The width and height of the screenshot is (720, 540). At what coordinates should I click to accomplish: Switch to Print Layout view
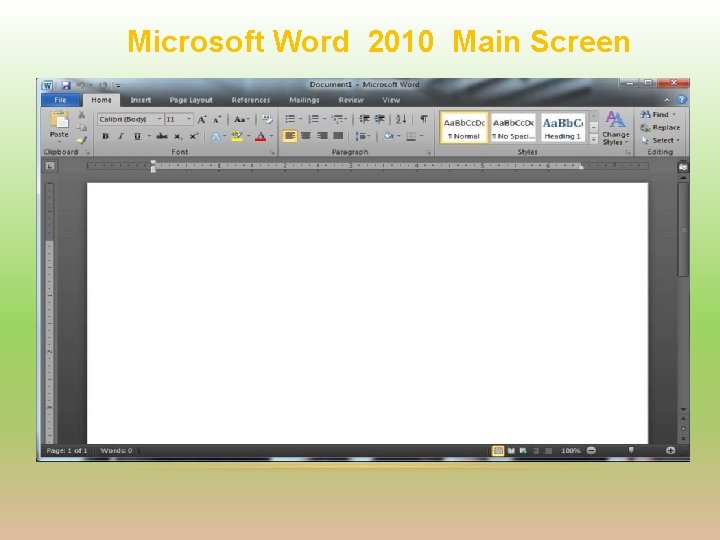498,451
